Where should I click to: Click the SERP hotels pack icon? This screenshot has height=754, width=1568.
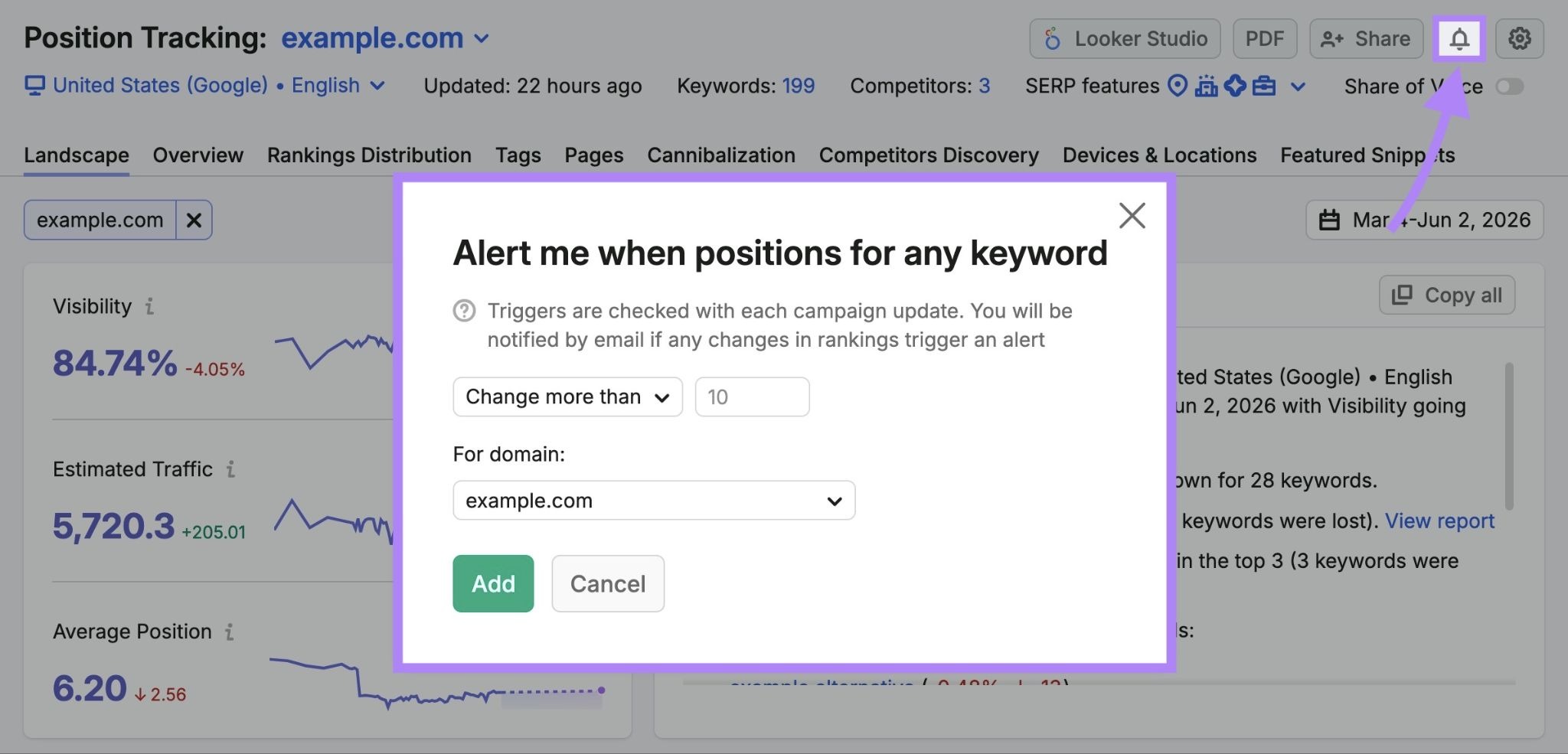[x=1206, y=86]
